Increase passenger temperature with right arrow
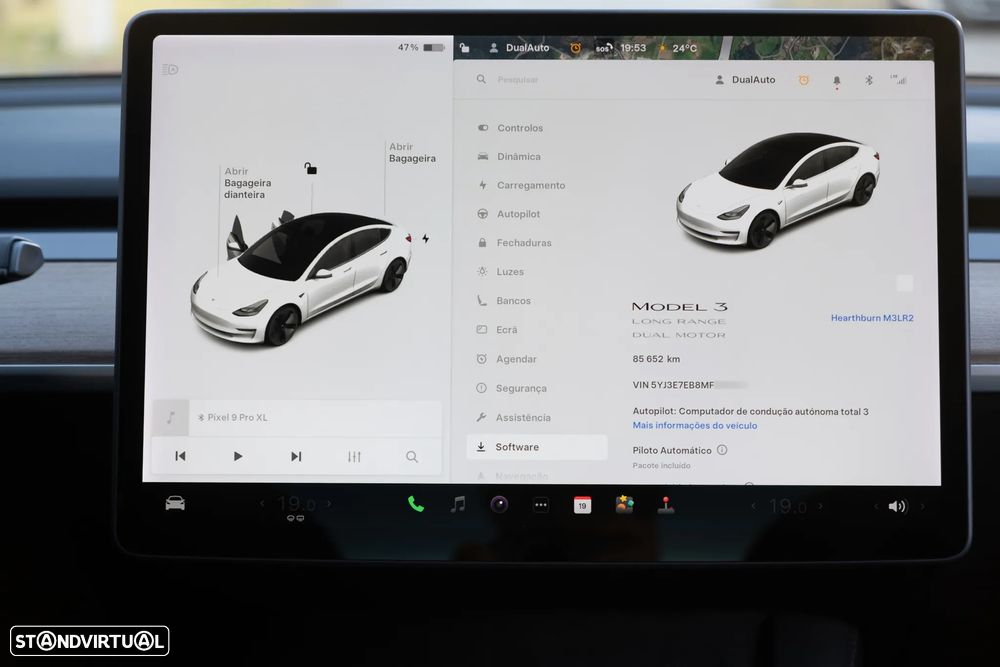This screenshot has width=1000, height=667. 821,506
